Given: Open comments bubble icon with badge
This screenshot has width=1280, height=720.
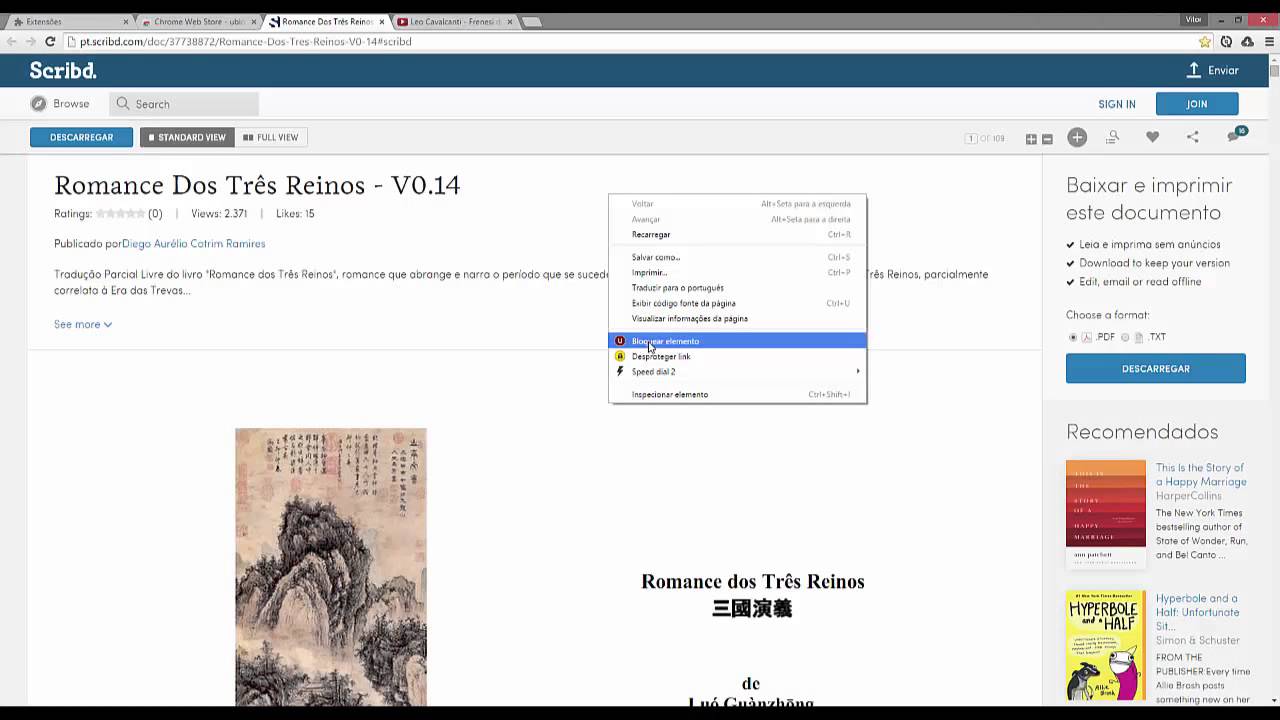Looking at the screenshot, I should coord(1236,135).
